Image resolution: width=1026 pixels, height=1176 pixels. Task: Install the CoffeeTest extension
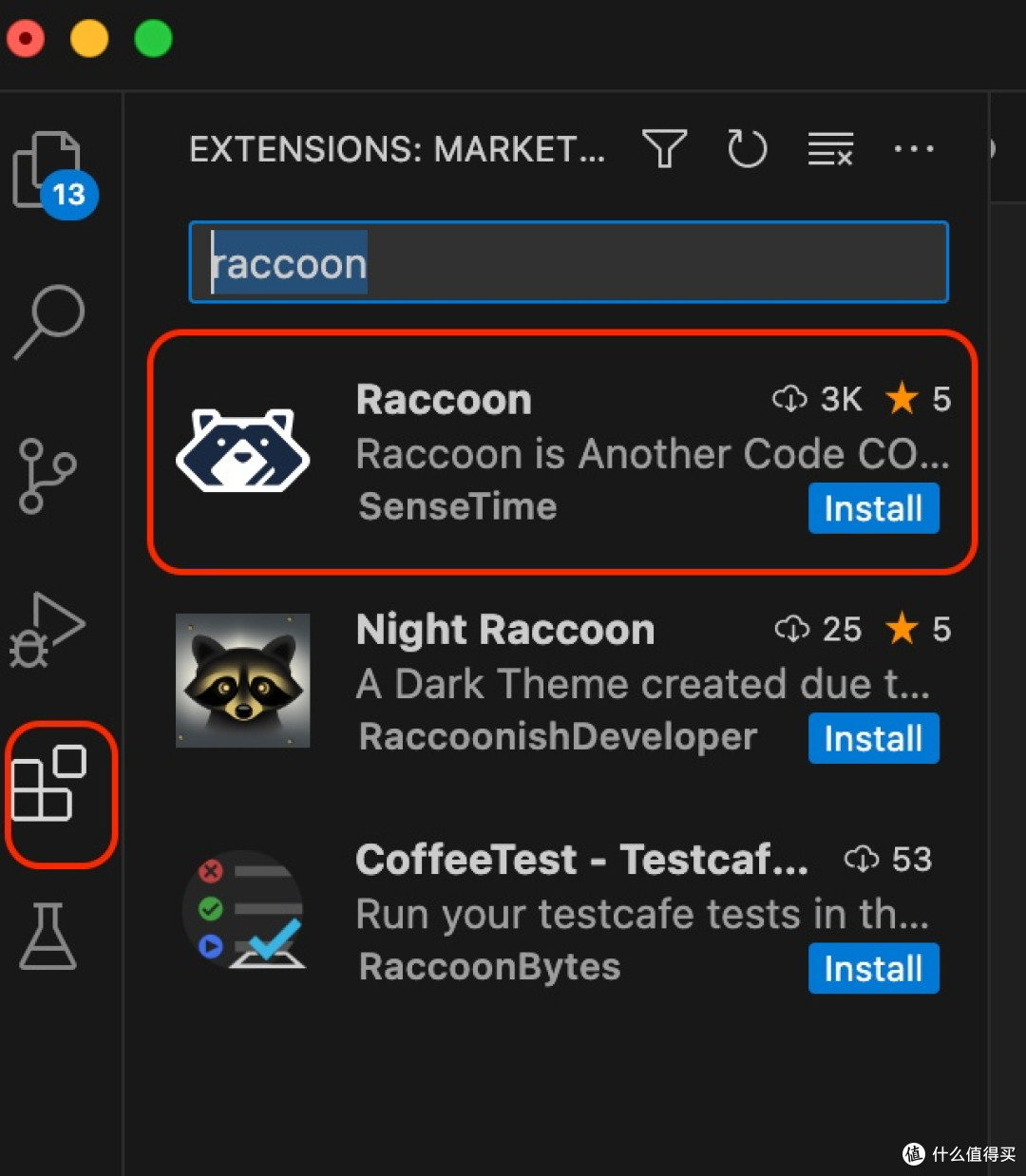tap(873, 968)
